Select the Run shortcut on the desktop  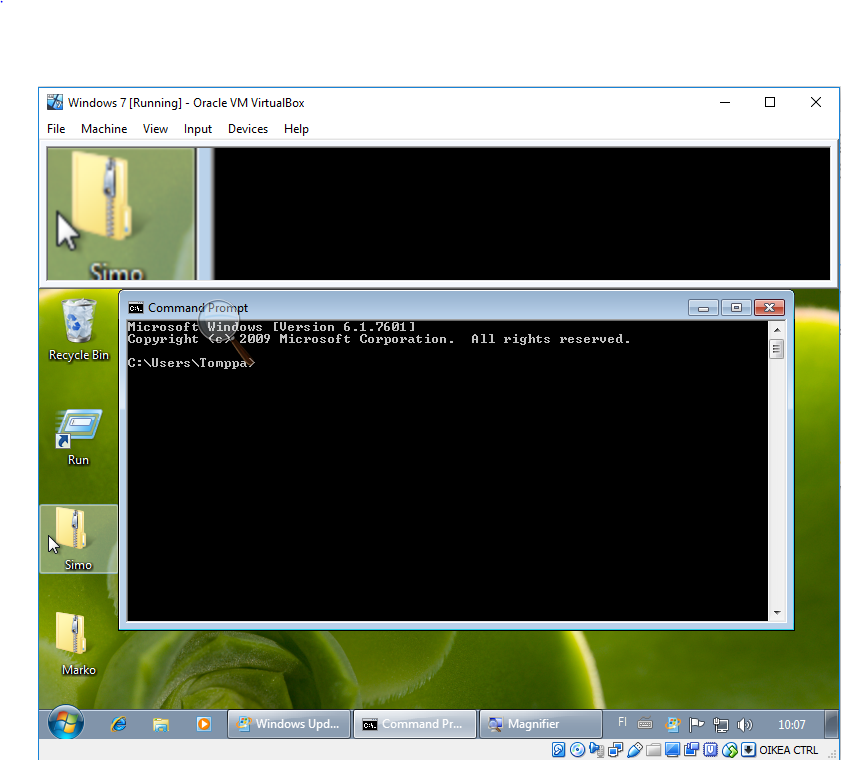click(x=78, y=437)
